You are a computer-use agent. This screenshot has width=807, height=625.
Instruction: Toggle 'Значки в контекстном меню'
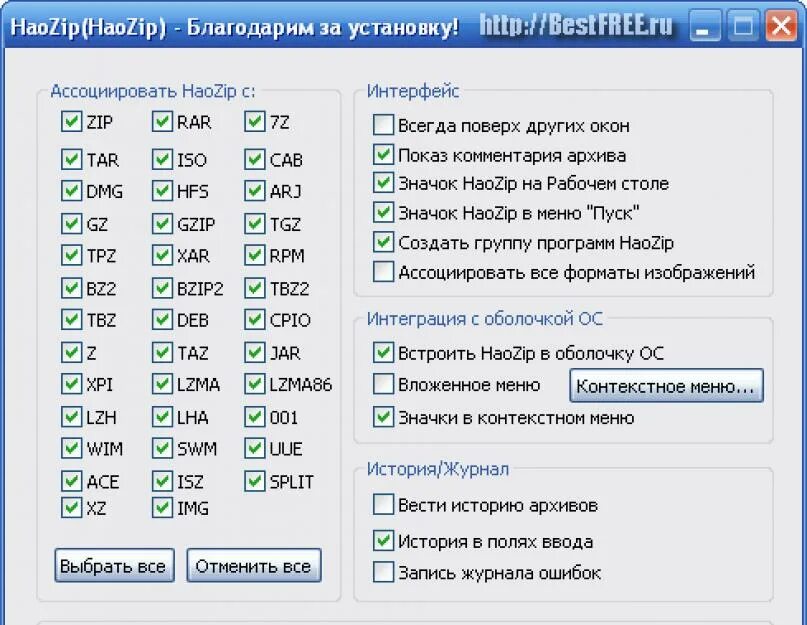[383, 417]
